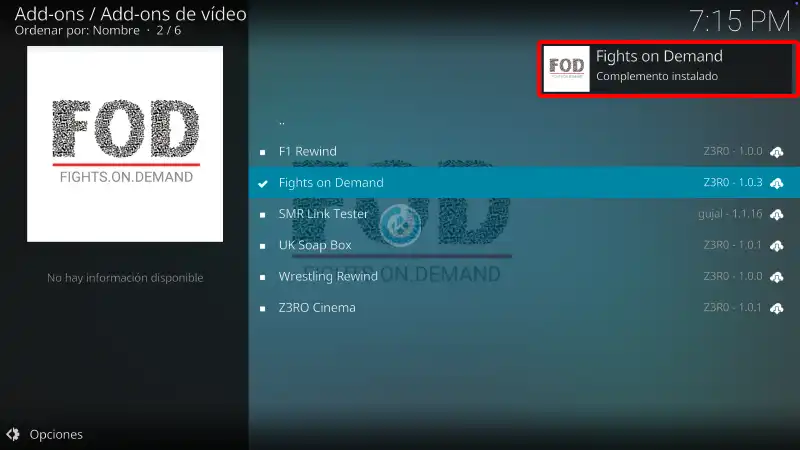The height and width of the screenshot is (450, 800).
Task: Click the square bullet beside F1 Rewind
Action: click(262, 152)
